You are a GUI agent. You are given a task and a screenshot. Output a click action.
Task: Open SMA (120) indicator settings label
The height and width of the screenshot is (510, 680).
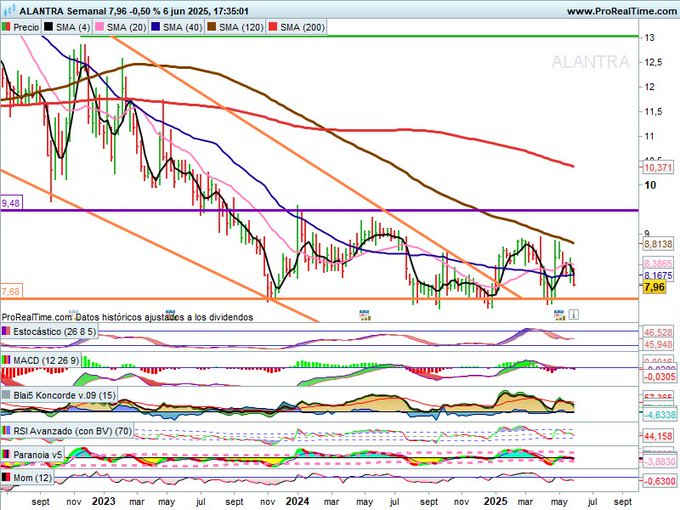click(x=241, y=27)
